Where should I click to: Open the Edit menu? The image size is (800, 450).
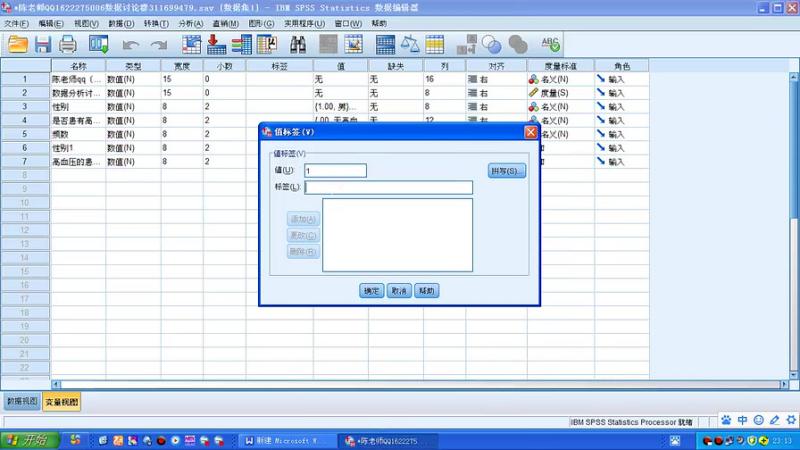[x=51, y=23]
